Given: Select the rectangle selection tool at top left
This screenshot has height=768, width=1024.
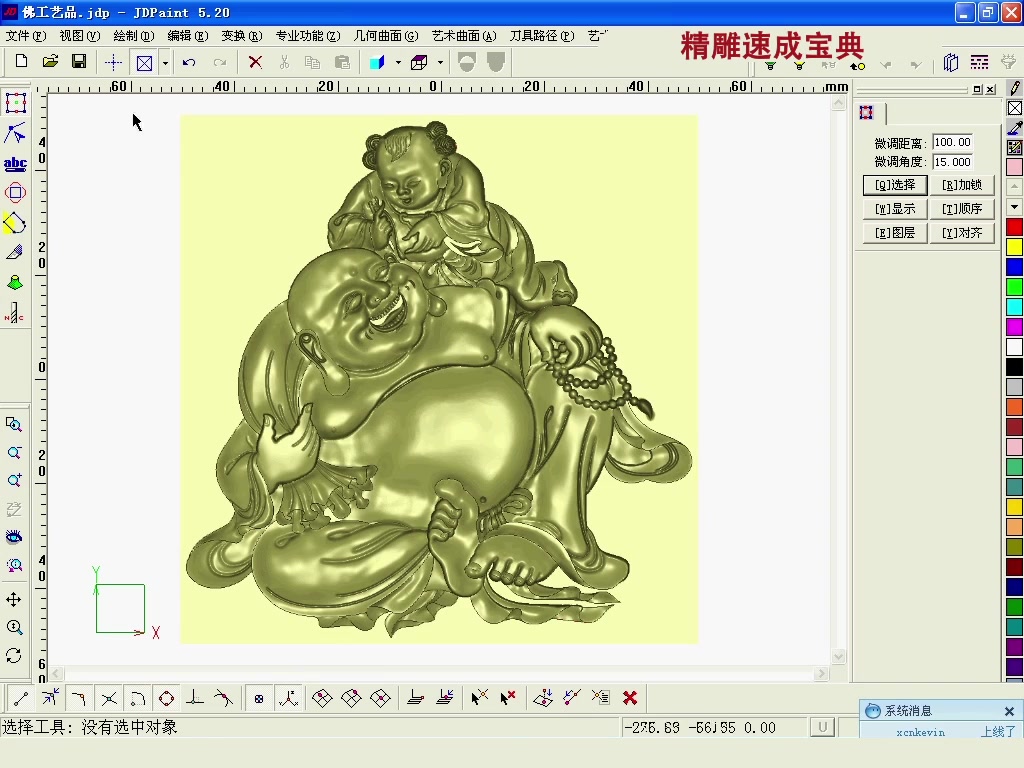Looking at the screenshot, I should click(x=14, y=103).
